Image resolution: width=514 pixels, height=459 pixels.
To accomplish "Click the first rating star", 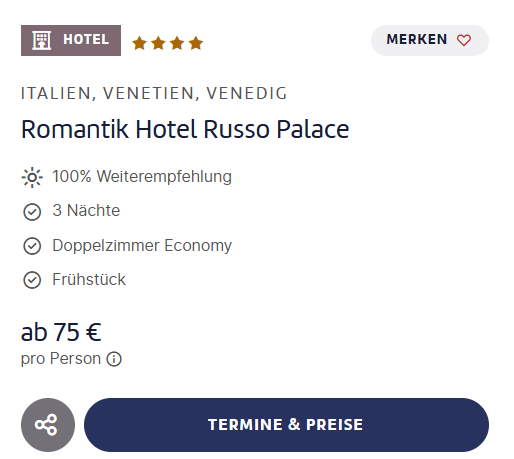I will coord(139,43).
